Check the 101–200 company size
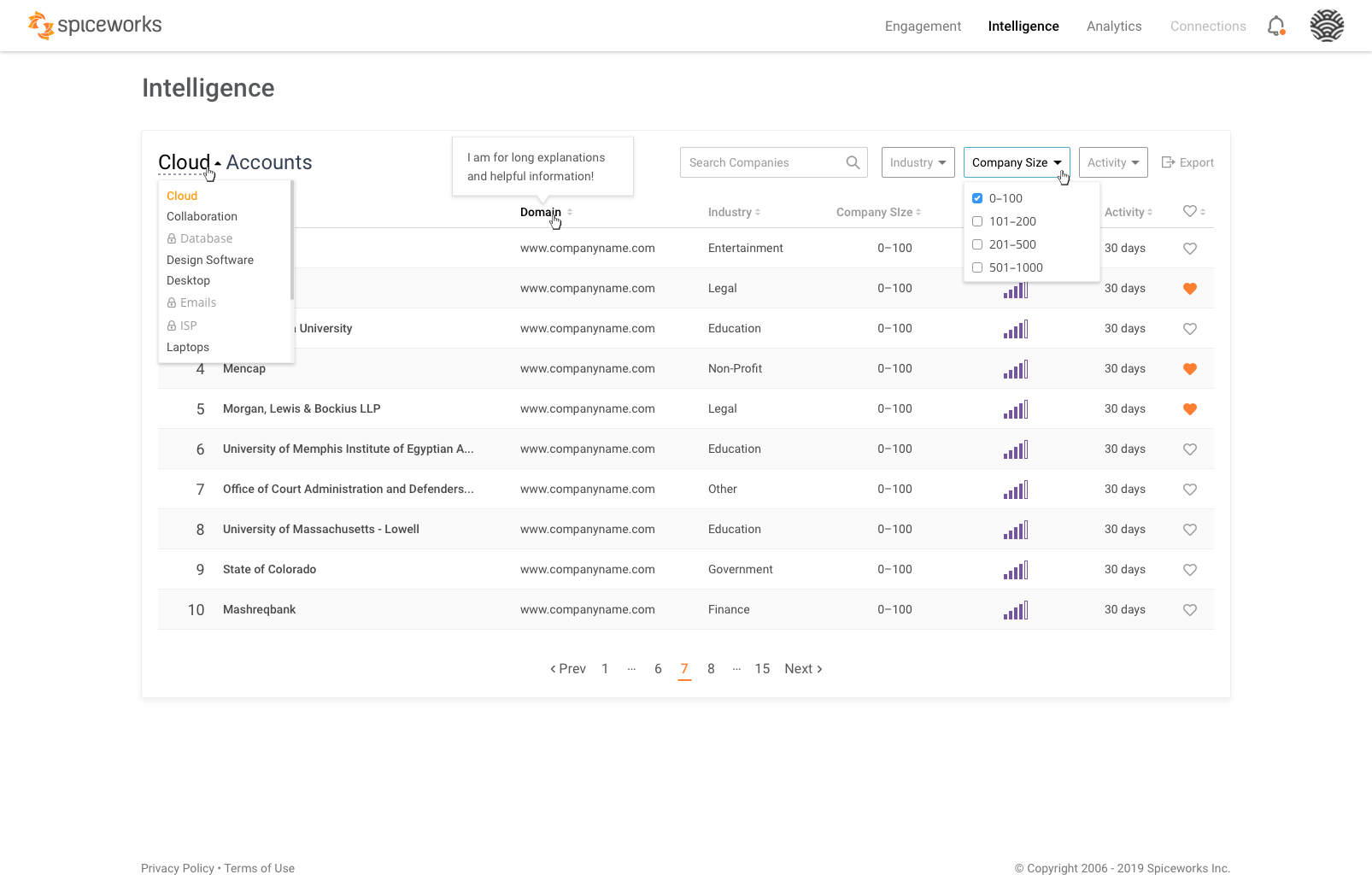The image size is (1372, 892). point(977,221)
